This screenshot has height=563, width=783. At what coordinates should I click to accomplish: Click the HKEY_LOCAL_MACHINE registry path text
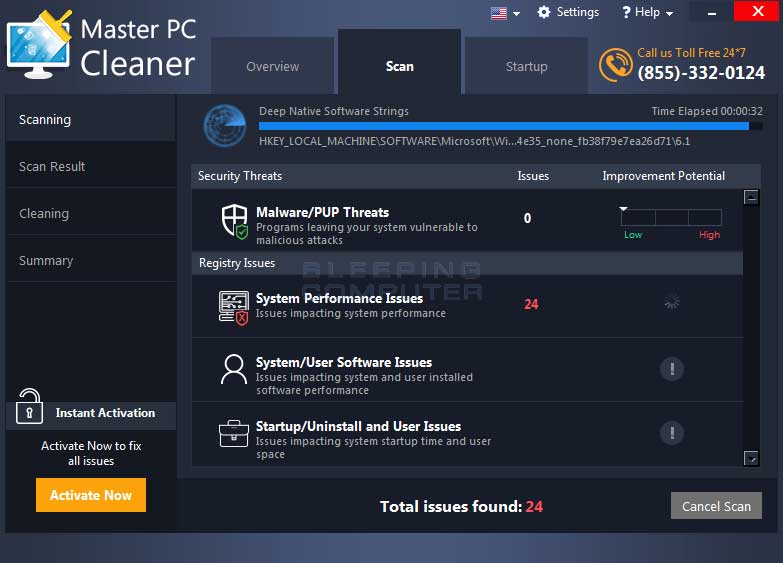474,141
